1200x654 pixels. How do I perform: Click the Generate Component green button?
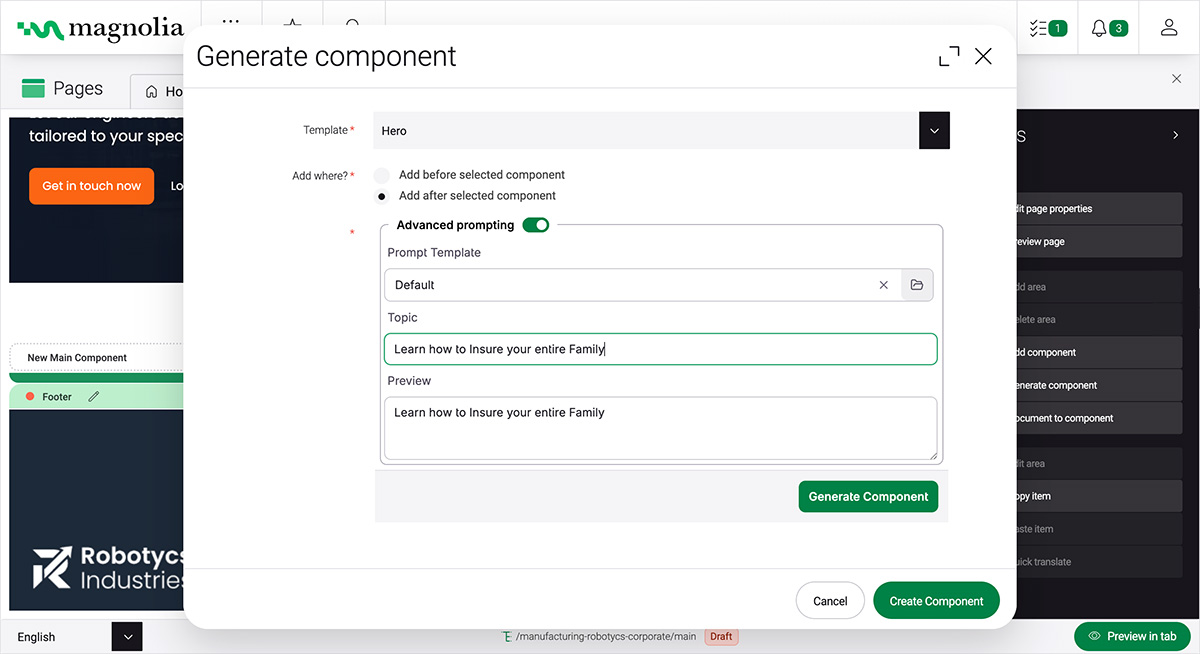pos(868,497)
